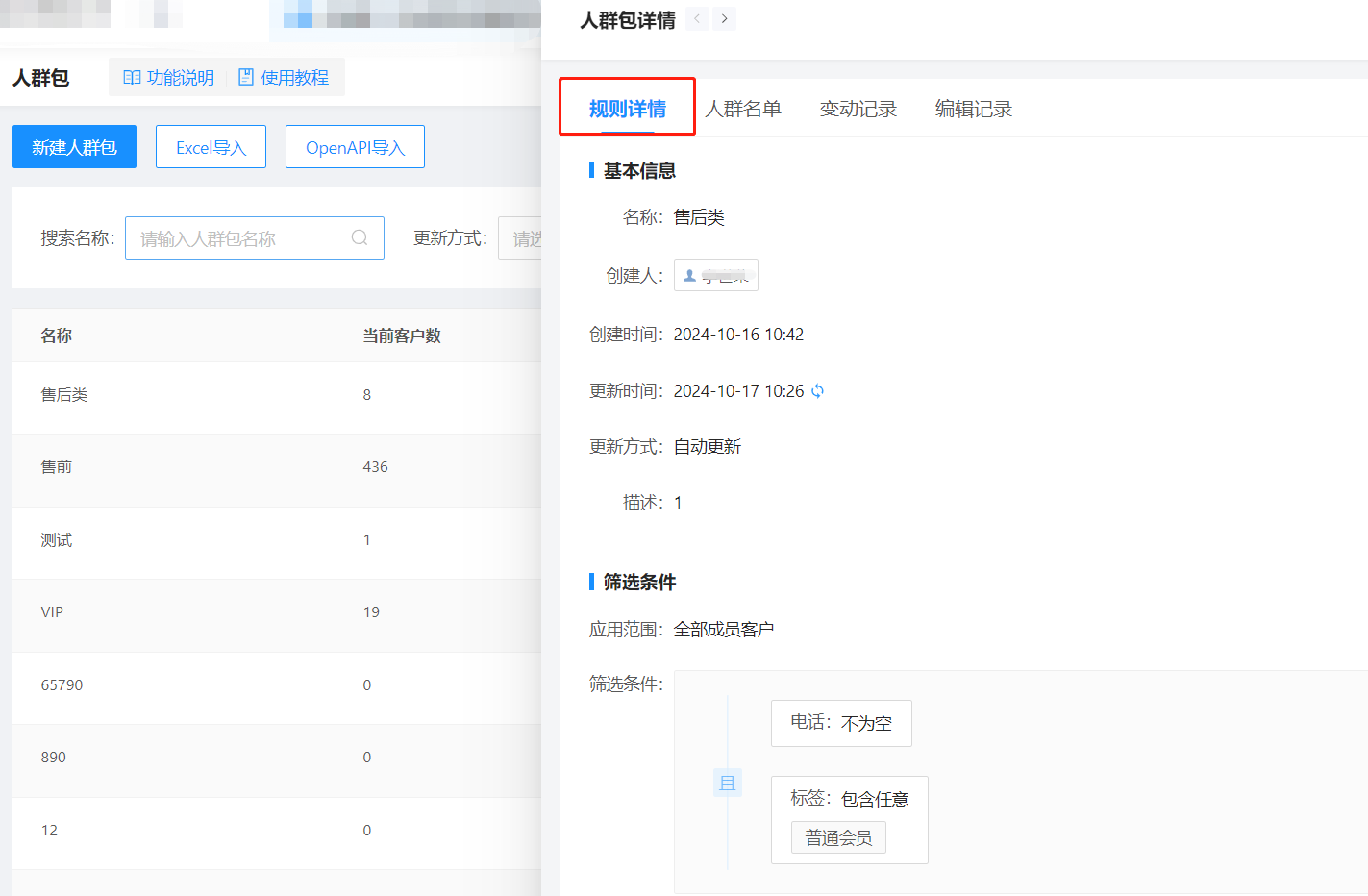
Task: Click the customer count 8
Action: pyautogui.click(x=367, y=395)
